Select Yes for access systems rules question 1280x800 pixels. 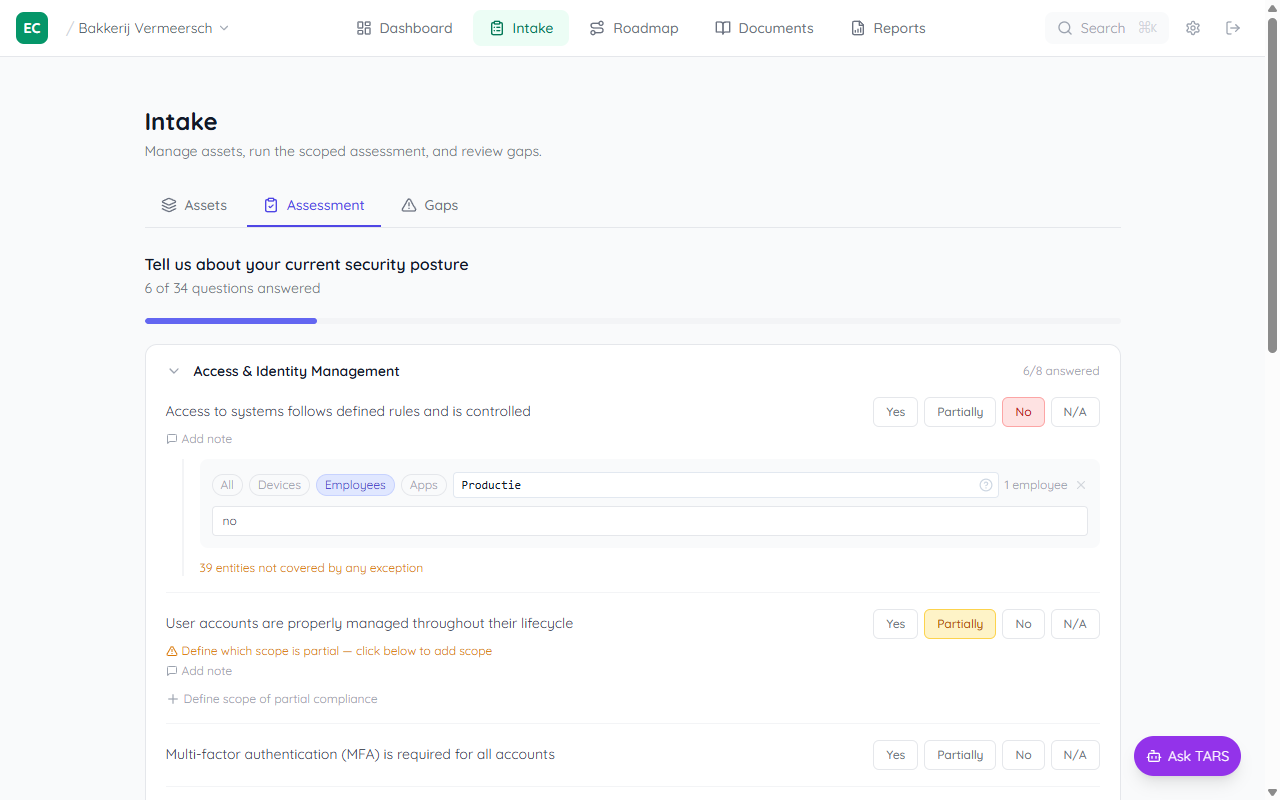895,412
